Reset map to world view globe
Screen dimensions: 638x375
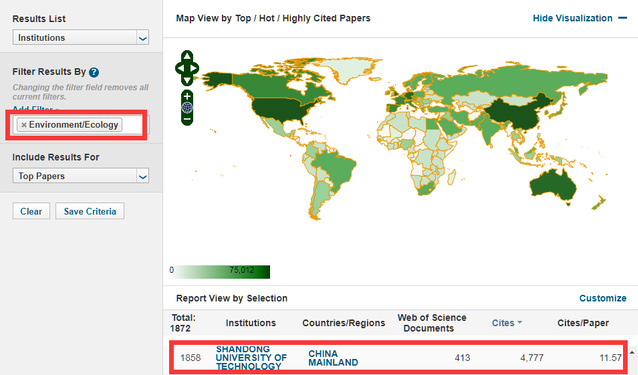pyautogui.click(x=187, y=108)
